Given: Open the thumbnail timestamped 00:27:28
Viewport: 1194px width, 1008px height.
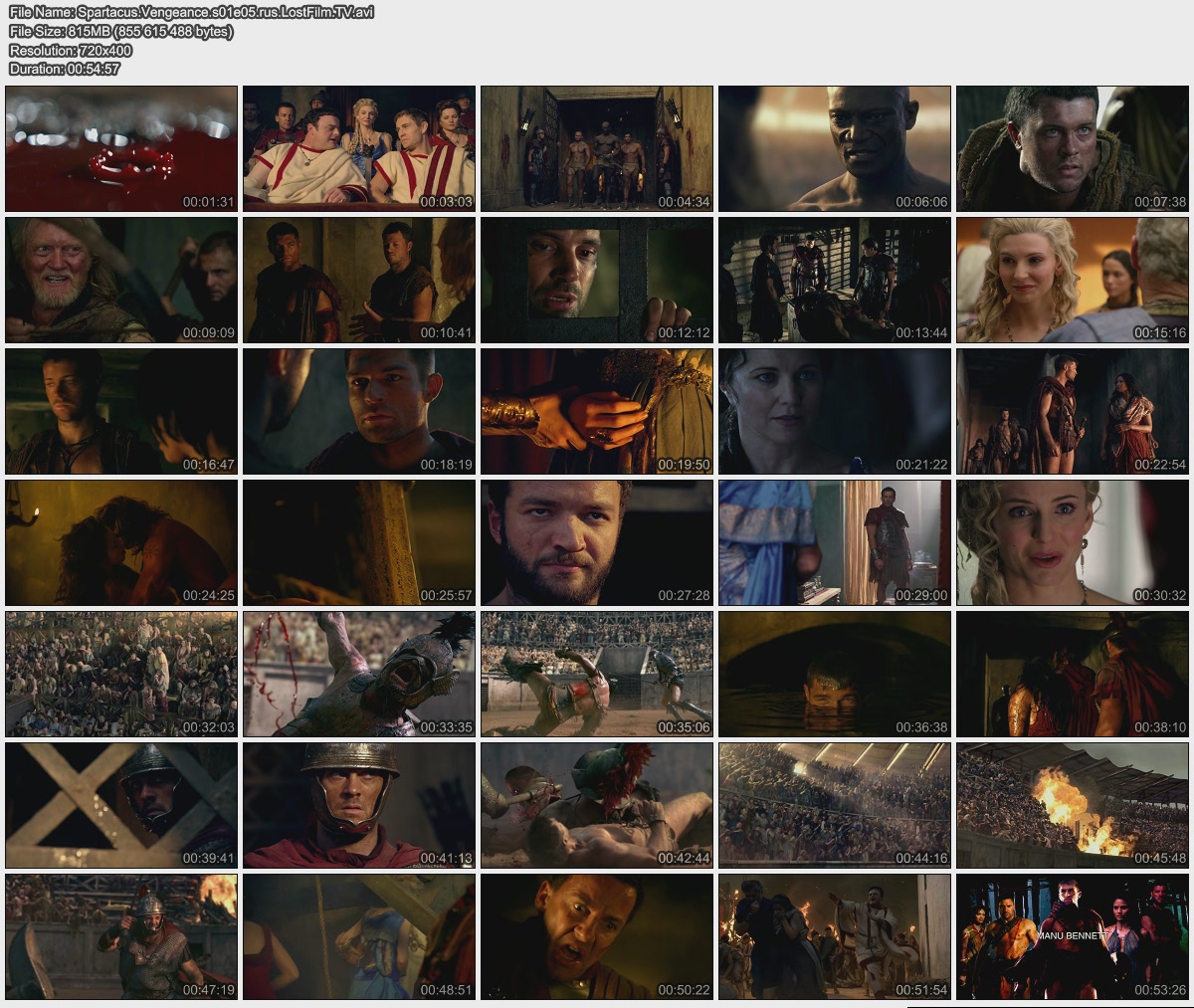Looking at the screenshot, I should pyautogui.click(x=597, y=542).
